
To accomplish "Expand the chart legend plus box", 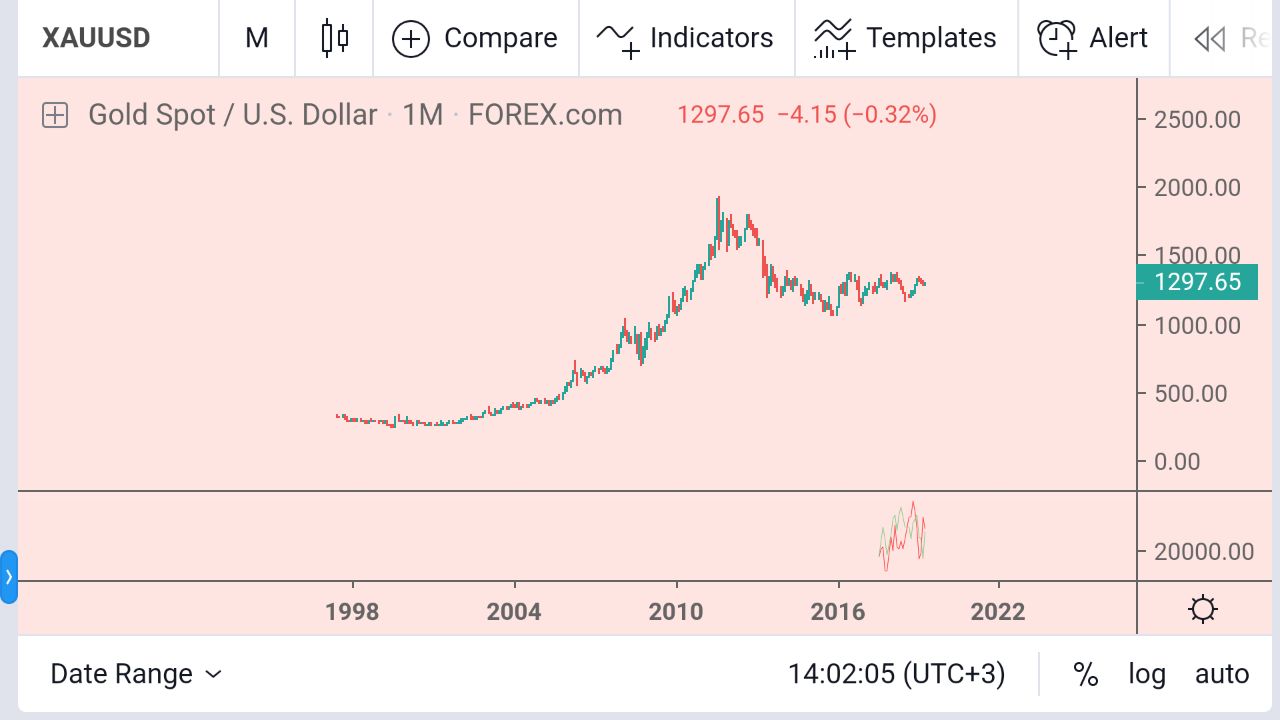I will tap(55, 115).
